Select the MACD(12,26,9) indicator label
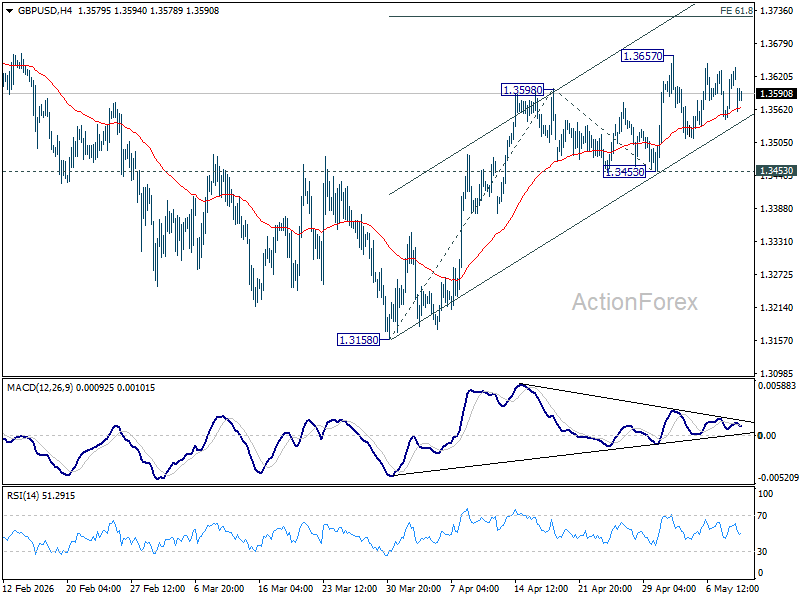The image size is (800, 600). tap(41, 388)
